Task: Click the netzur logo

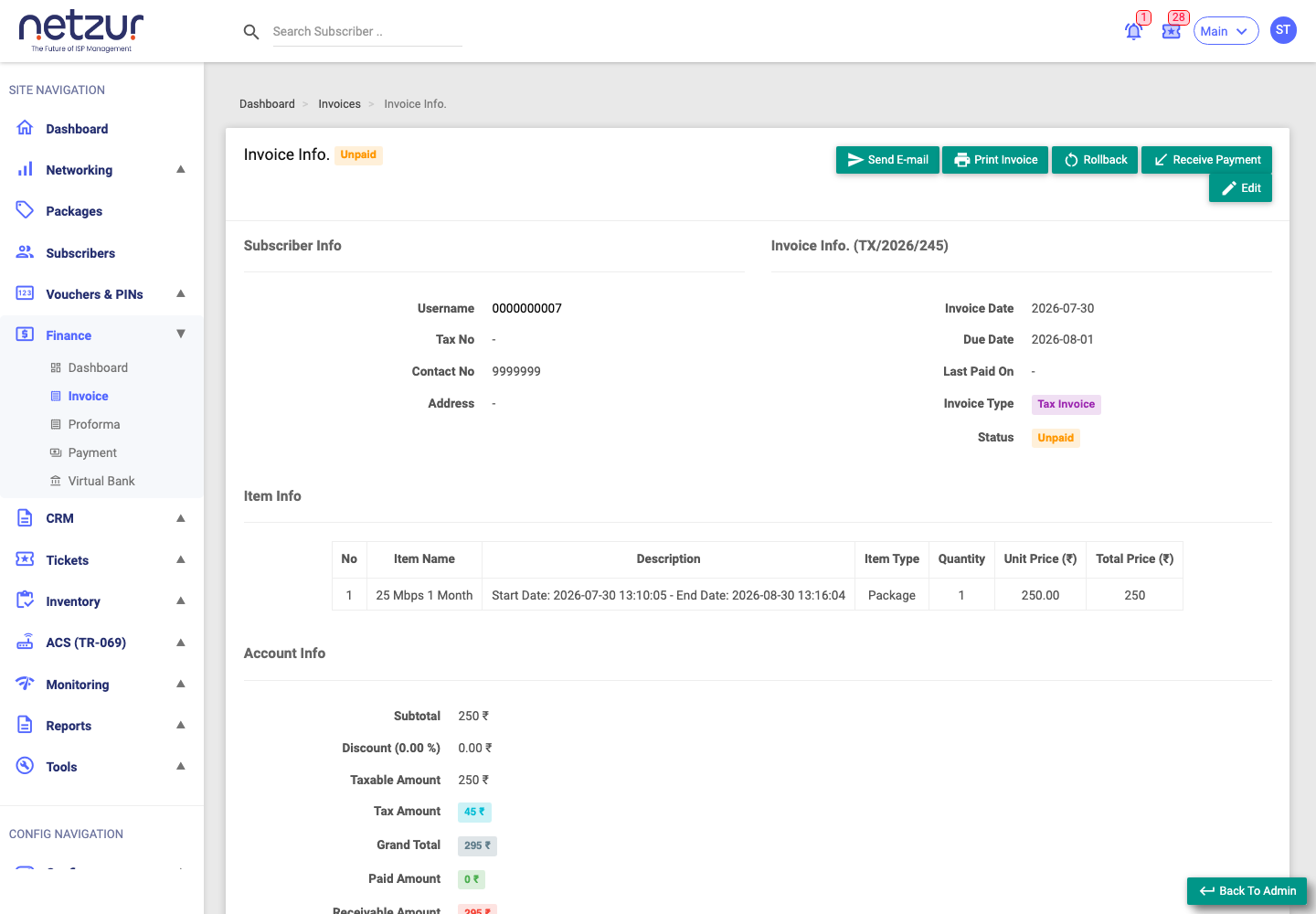Action: pos(81,32)
